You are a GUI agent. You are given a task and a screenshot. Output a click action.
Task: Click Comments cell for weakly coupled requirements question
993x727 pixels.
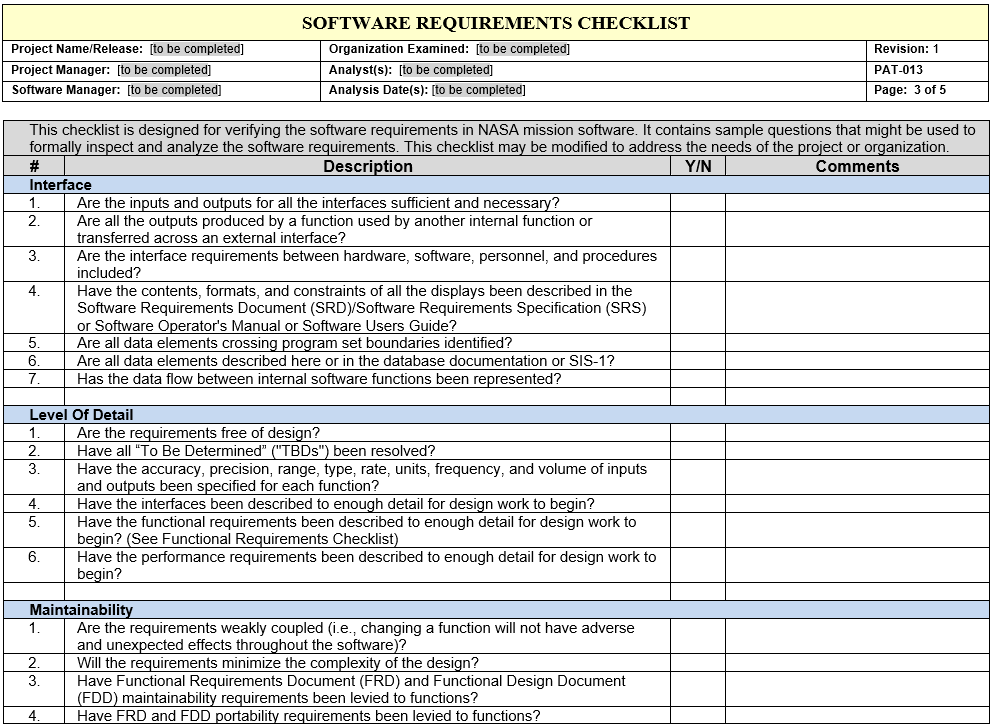tap(856, 636)
